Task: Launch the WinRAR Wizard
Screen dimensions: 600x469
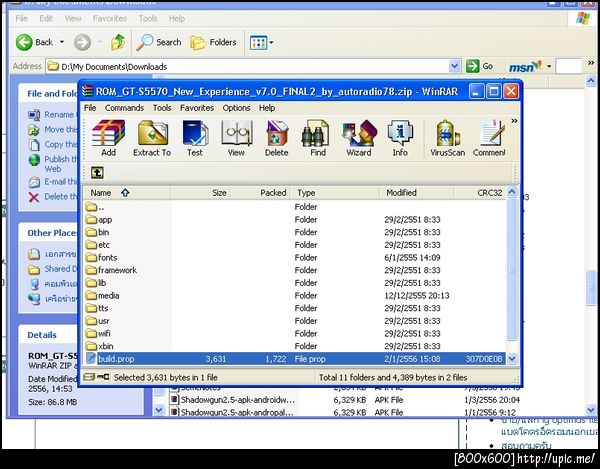Action: (359, 138)
